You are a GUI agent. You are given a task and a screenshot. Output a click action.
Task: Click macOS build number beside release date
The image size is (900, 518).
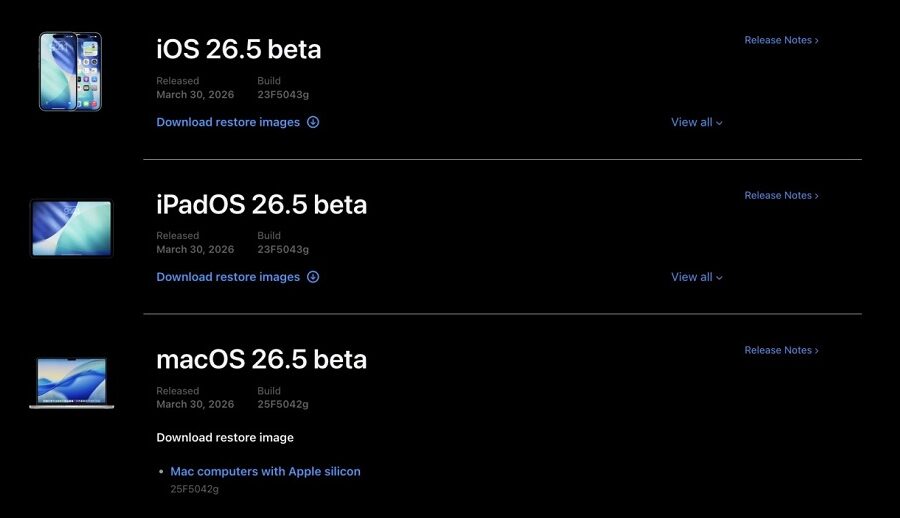click(x=283, y=404)
